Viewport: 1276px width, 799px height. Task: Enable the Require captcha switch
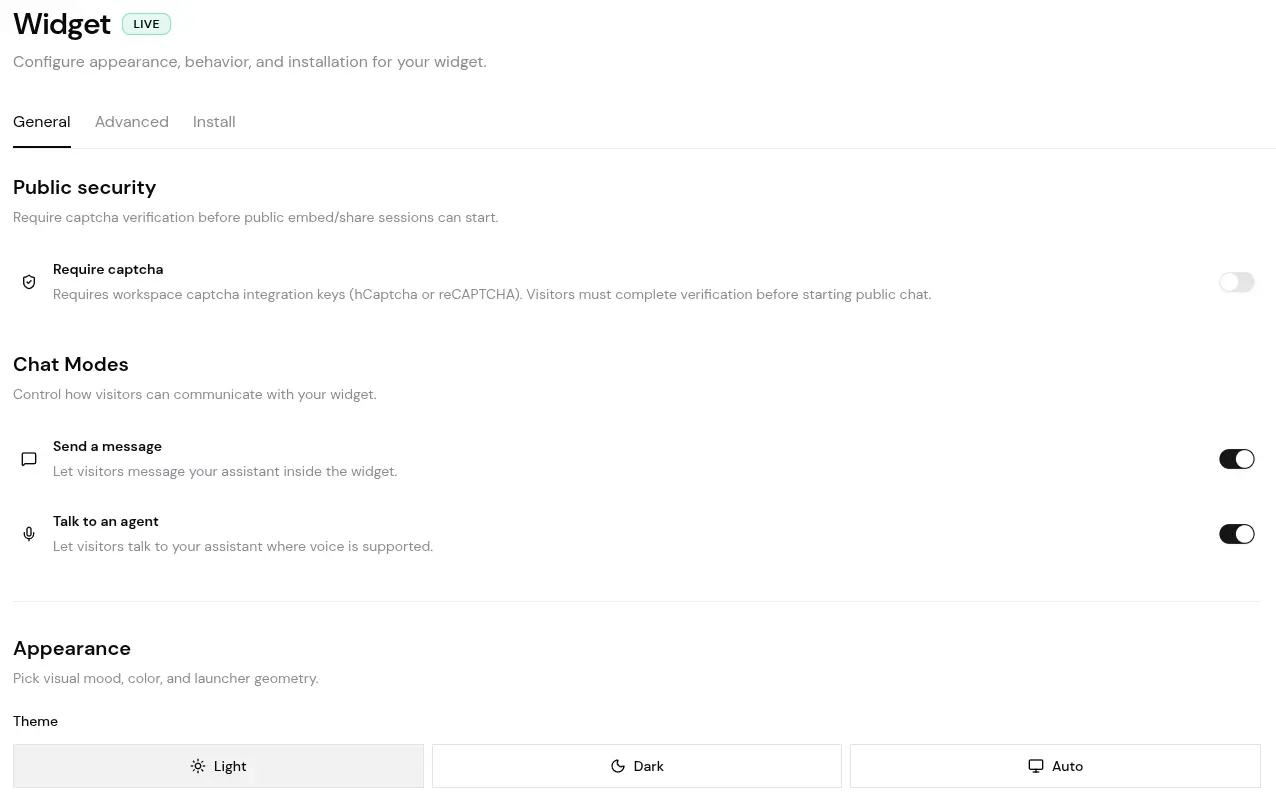pyautogui.click(x=1236, y=282)
